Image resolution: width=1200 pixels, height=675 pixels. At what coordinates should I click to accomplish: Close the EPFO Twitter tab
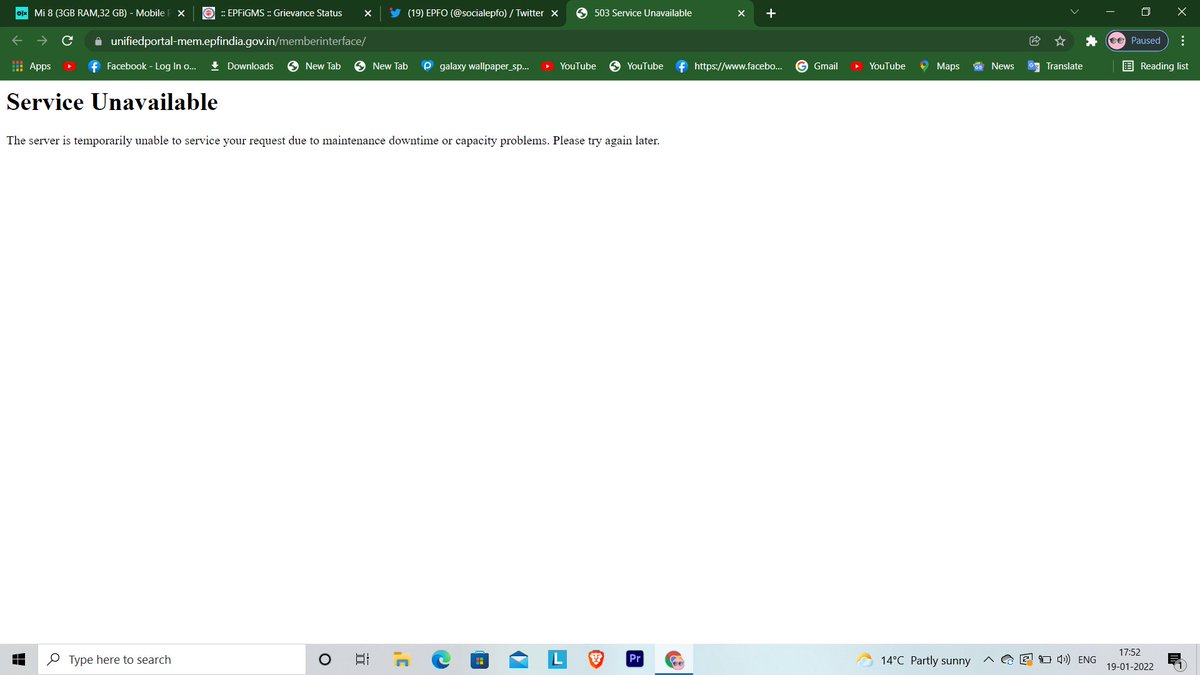coord(554,13)
